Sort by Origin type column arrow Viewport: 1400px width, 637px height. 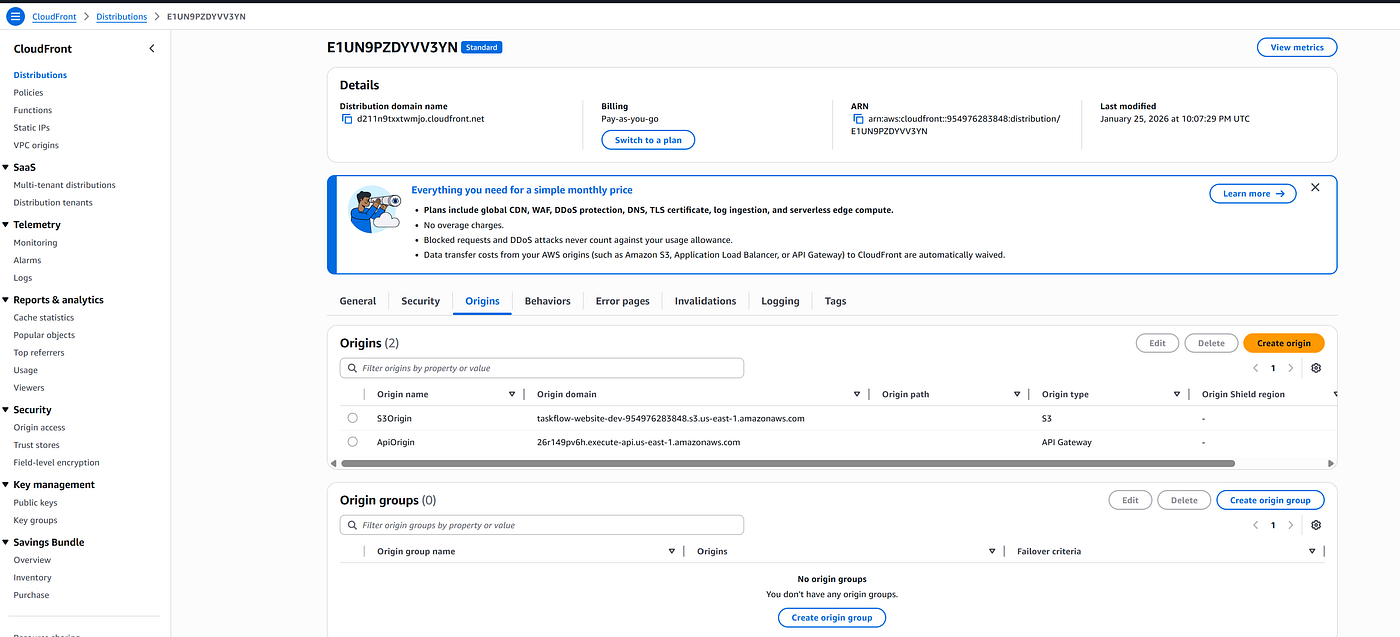[1177, 394]
